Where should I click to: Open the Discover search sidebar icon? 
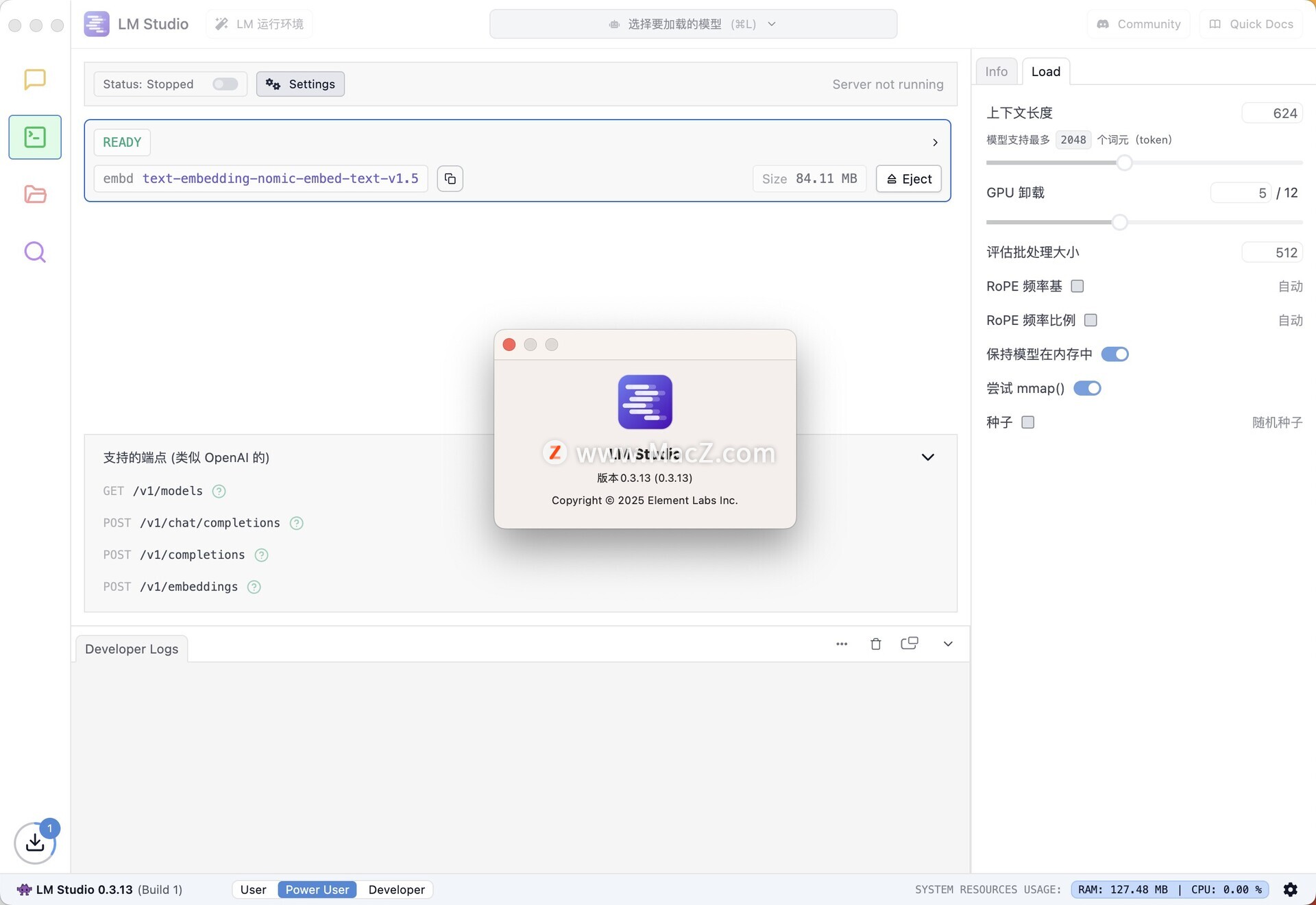[35, 252]
